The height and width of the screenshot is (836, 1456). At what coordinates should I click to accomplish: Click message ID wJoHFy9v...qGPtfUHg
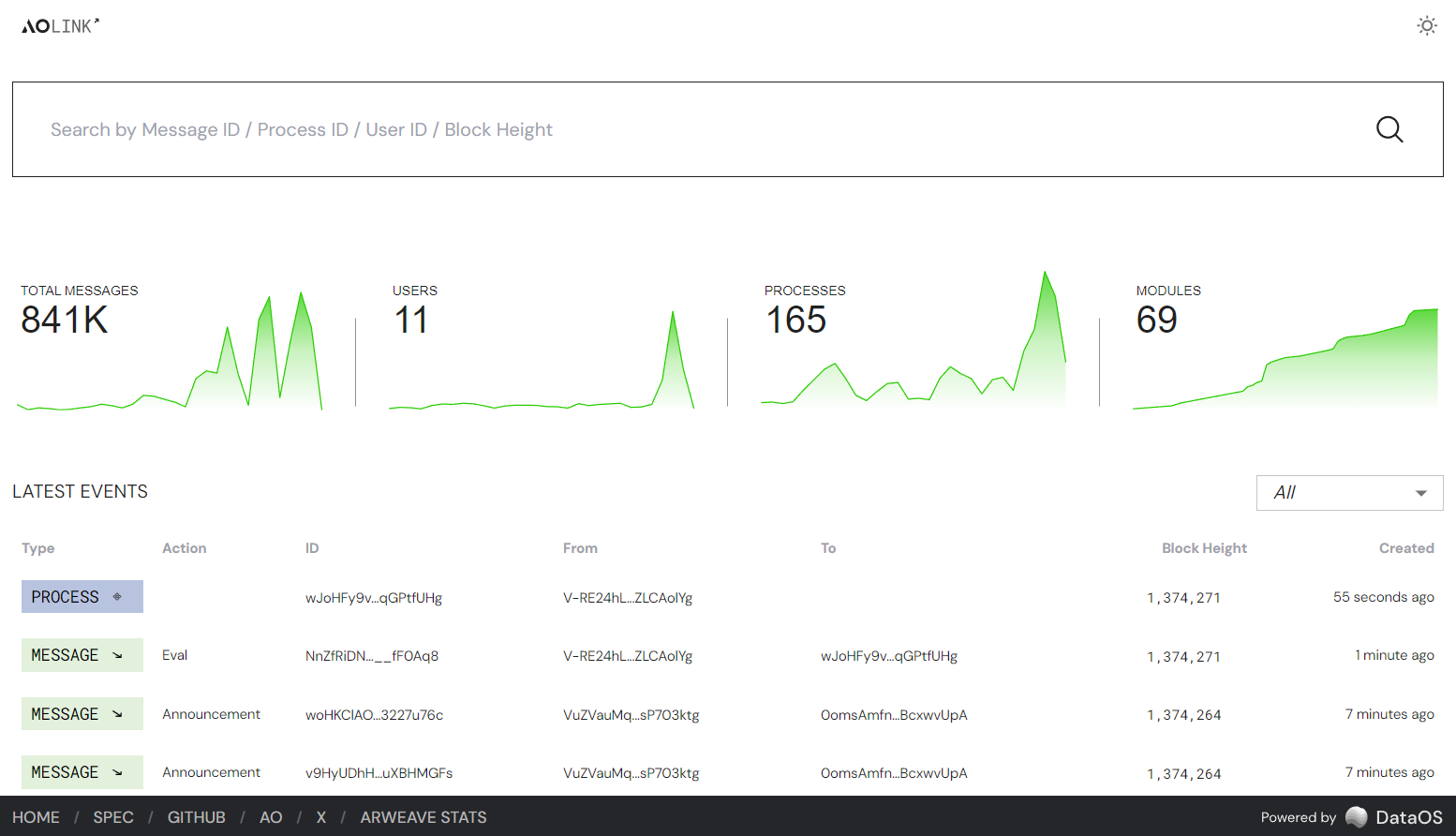(x=374, y=597)
